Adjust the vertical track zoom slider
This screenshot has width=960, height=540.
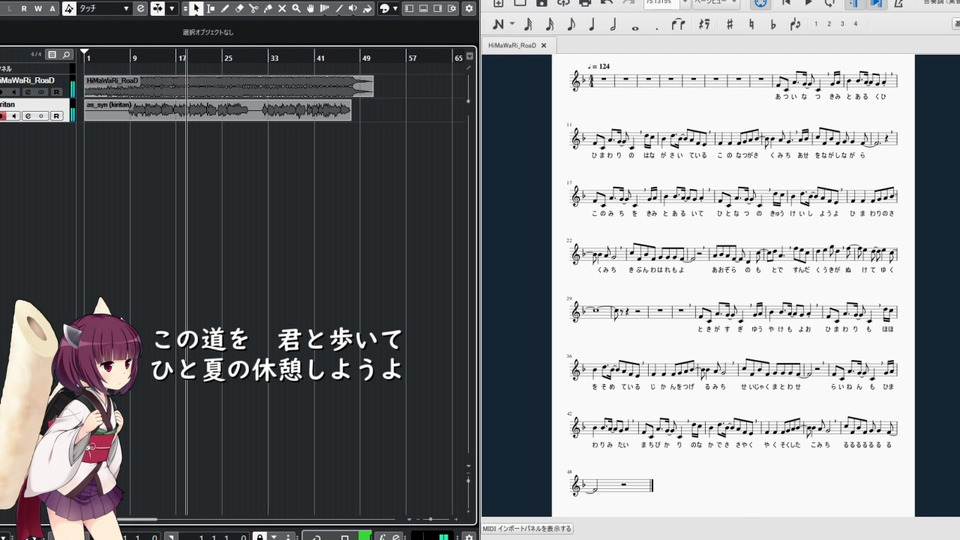click(x=468, y=100)
